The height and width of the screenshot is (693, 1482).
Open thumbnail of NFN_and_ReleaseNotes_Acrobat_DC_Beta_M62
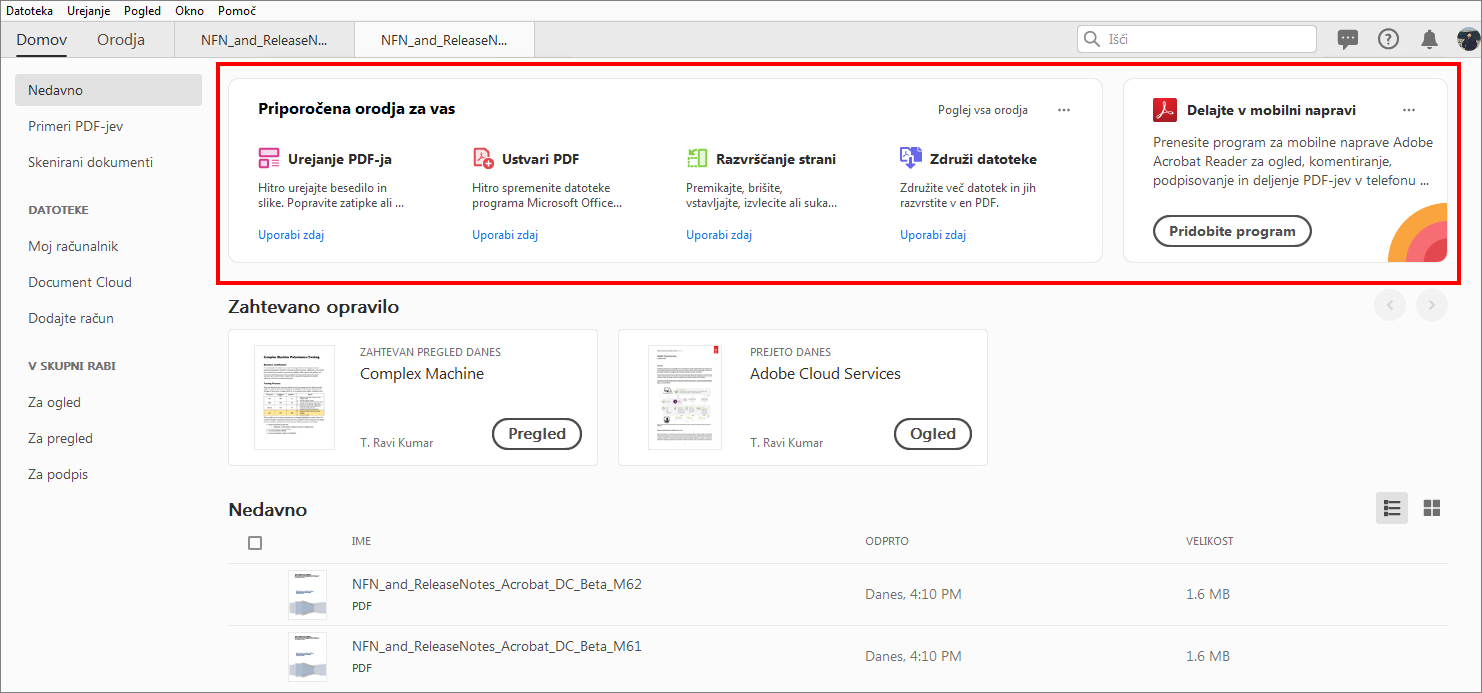[x=307, y=594]
